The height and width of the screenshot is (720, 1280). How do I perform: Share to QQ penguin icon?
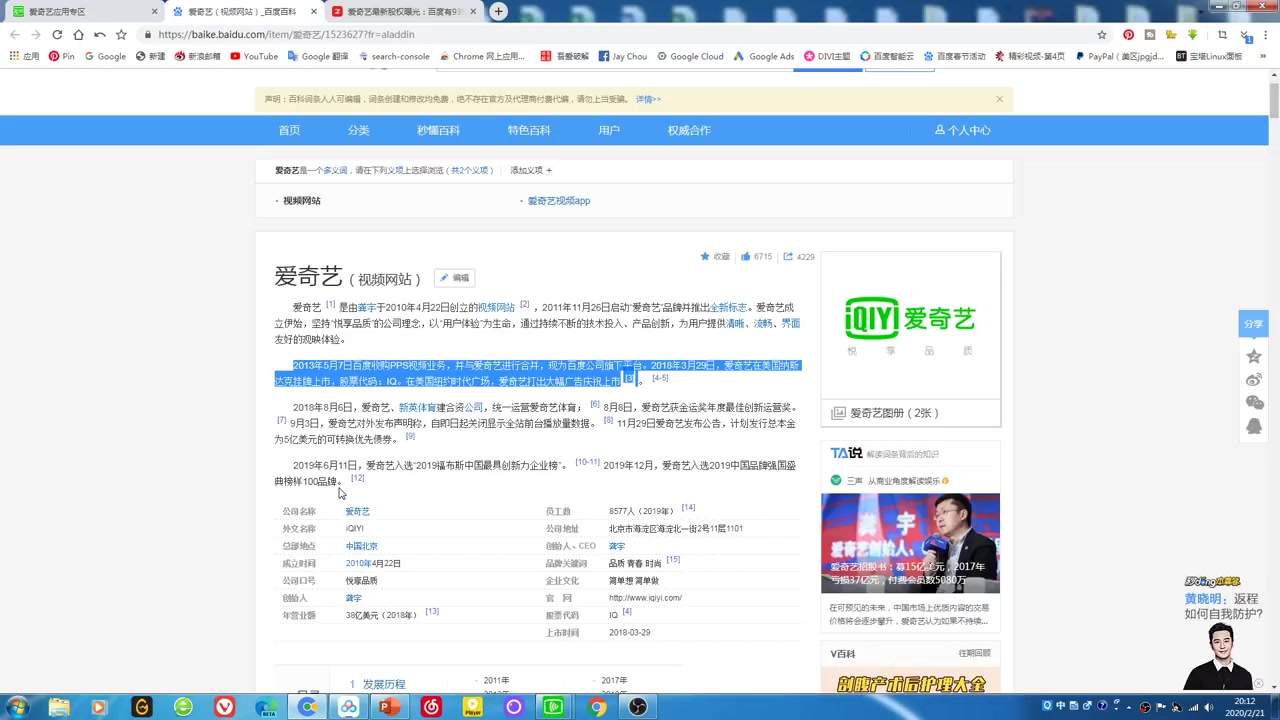coord(1254,426)
